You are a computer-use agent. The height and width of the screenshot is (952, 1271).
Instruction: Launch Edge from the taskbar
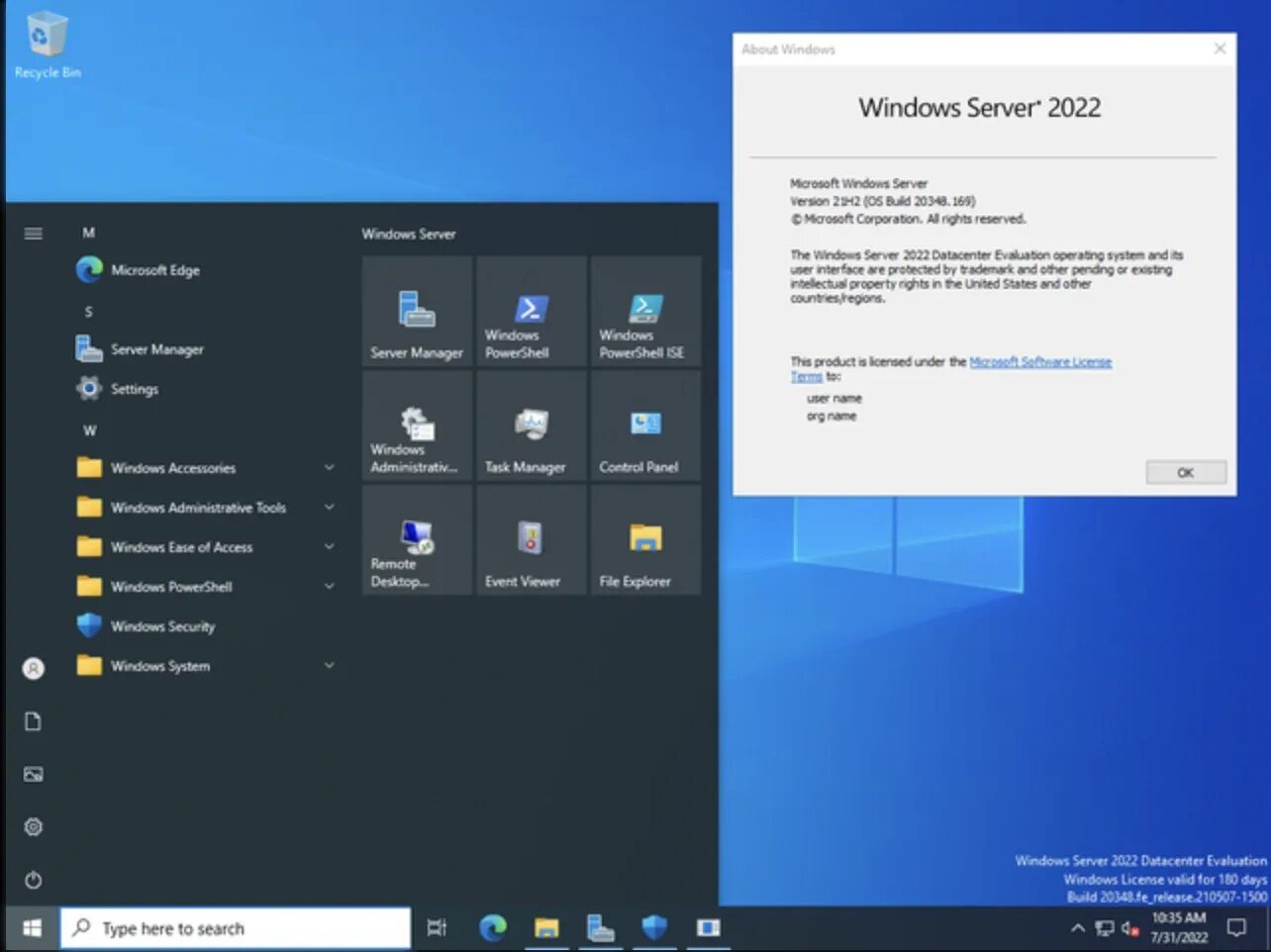tap(492, 928)
